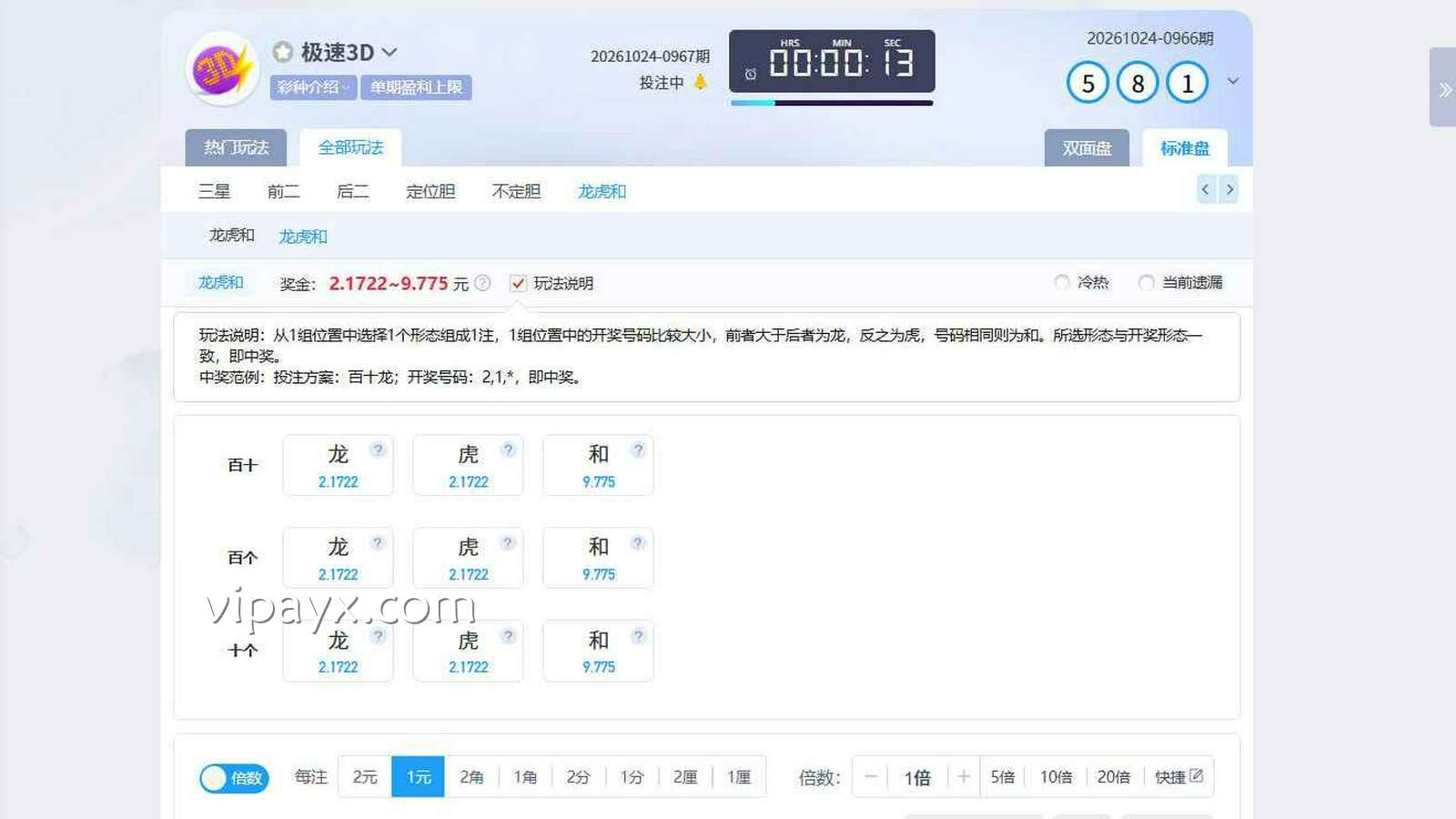Open the 前二 play category

tap(283, 191)
